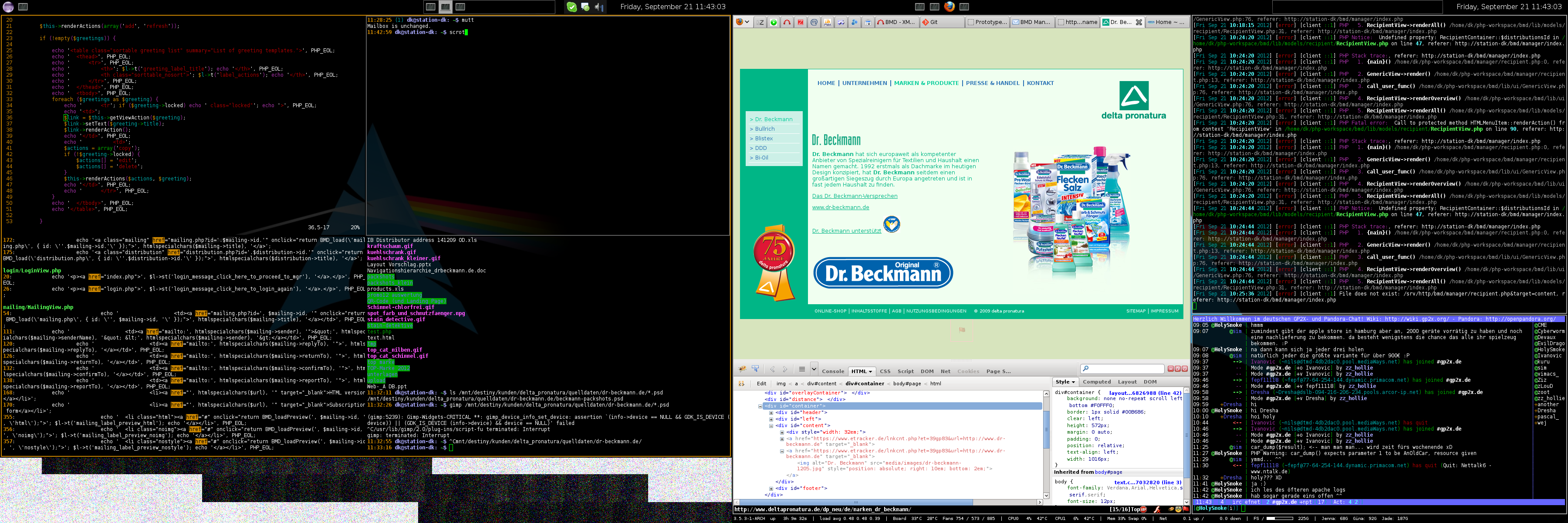Open the Firefox application menu button

point(743,22)
